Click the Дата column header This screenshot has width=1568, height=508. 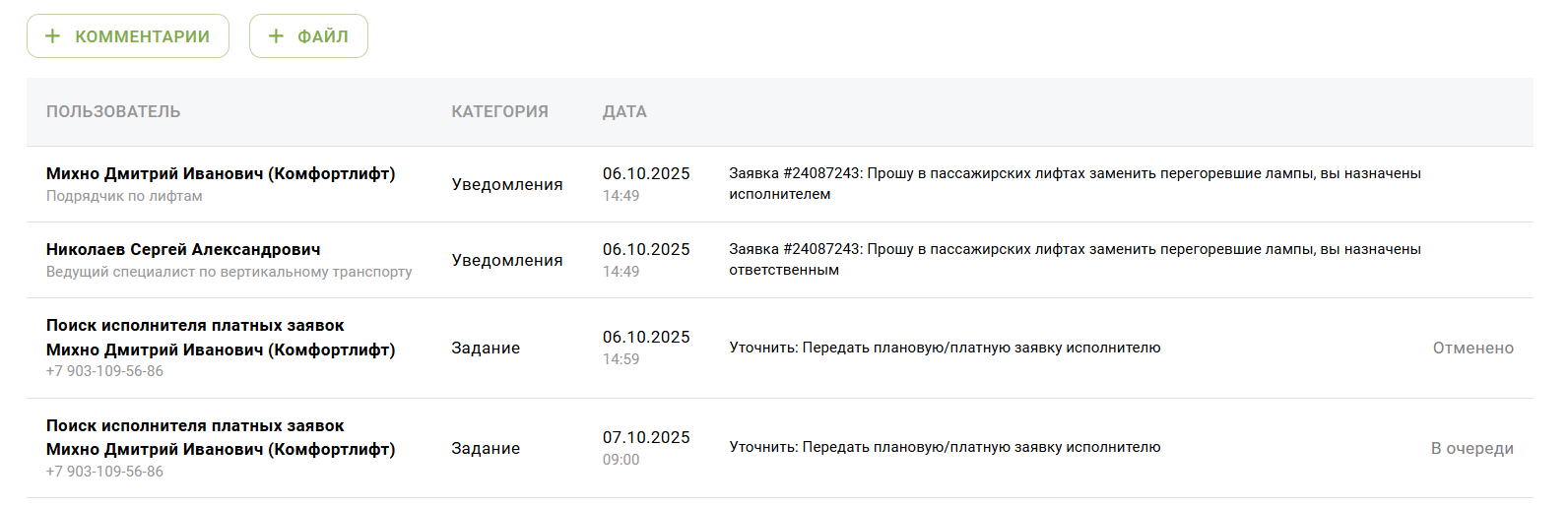pos(624,112)
